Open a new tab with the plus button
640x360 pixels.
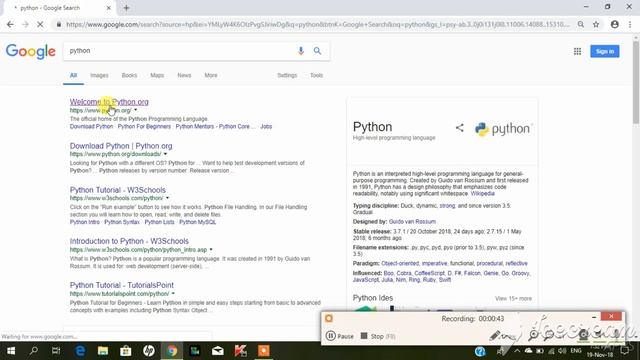click(x=126, y=8)
